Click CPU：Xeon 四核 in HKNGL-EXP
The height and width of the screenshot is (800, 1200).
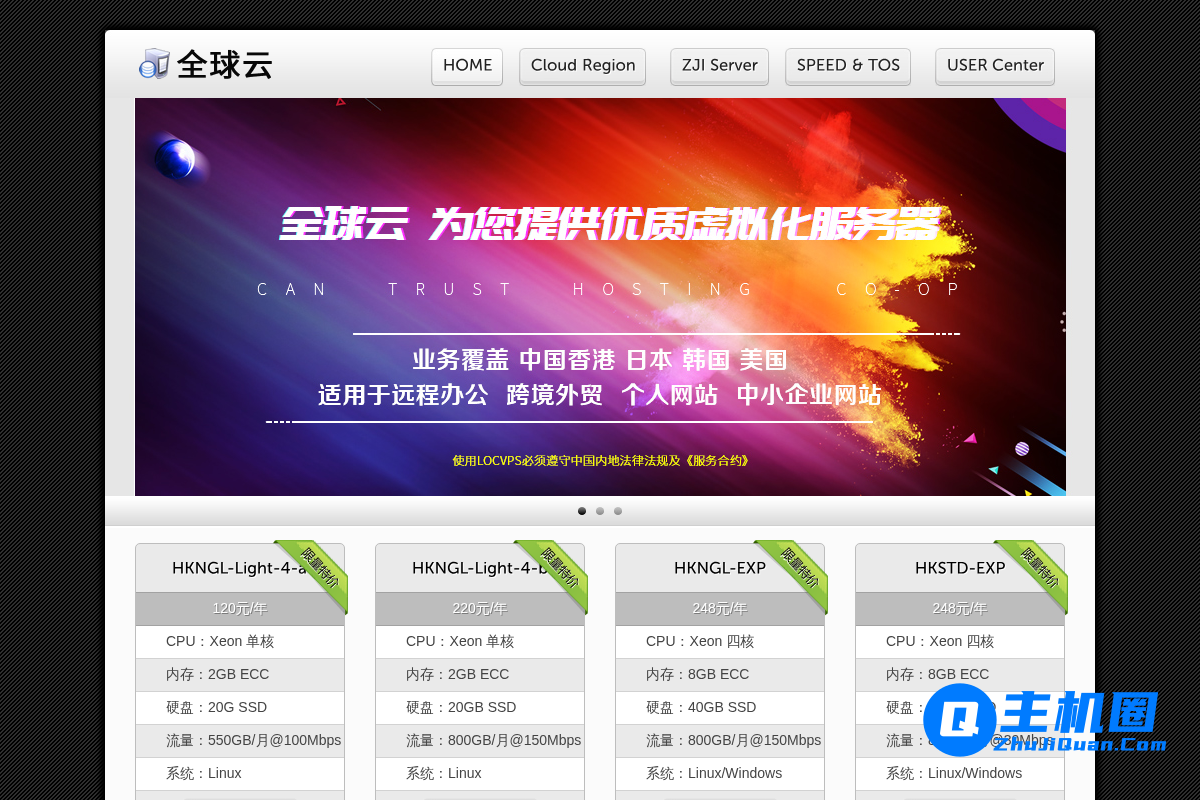coord(720,641)
